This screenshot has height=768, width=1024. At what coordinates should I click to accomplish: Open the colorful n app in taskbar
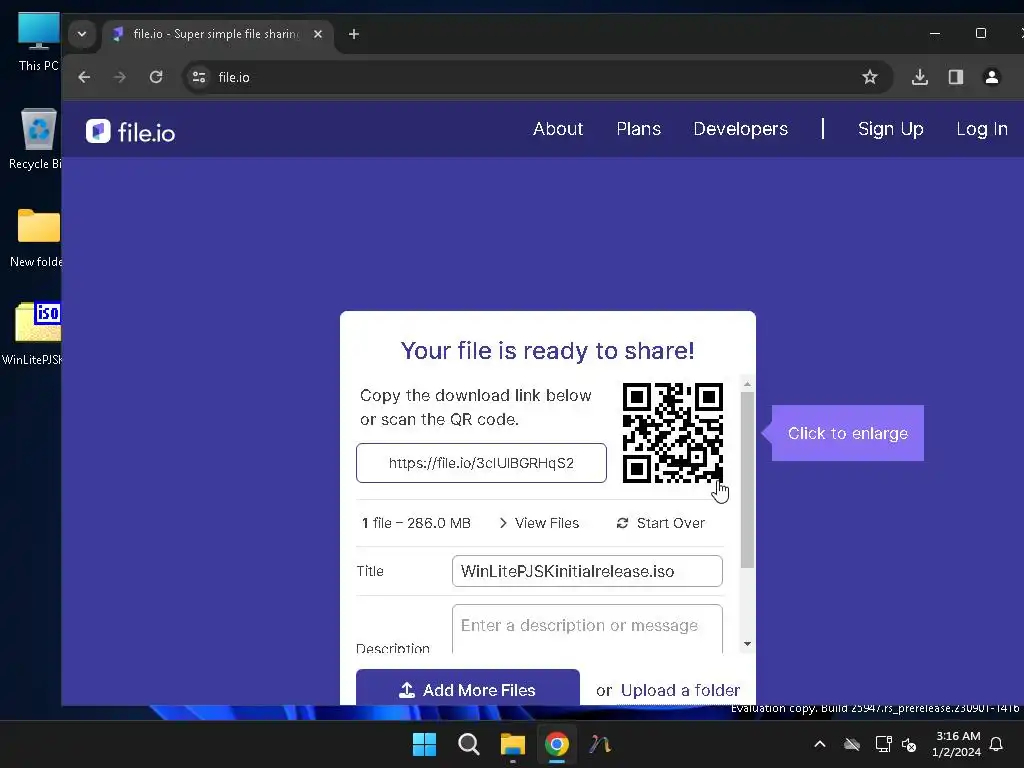click(600, 744)
